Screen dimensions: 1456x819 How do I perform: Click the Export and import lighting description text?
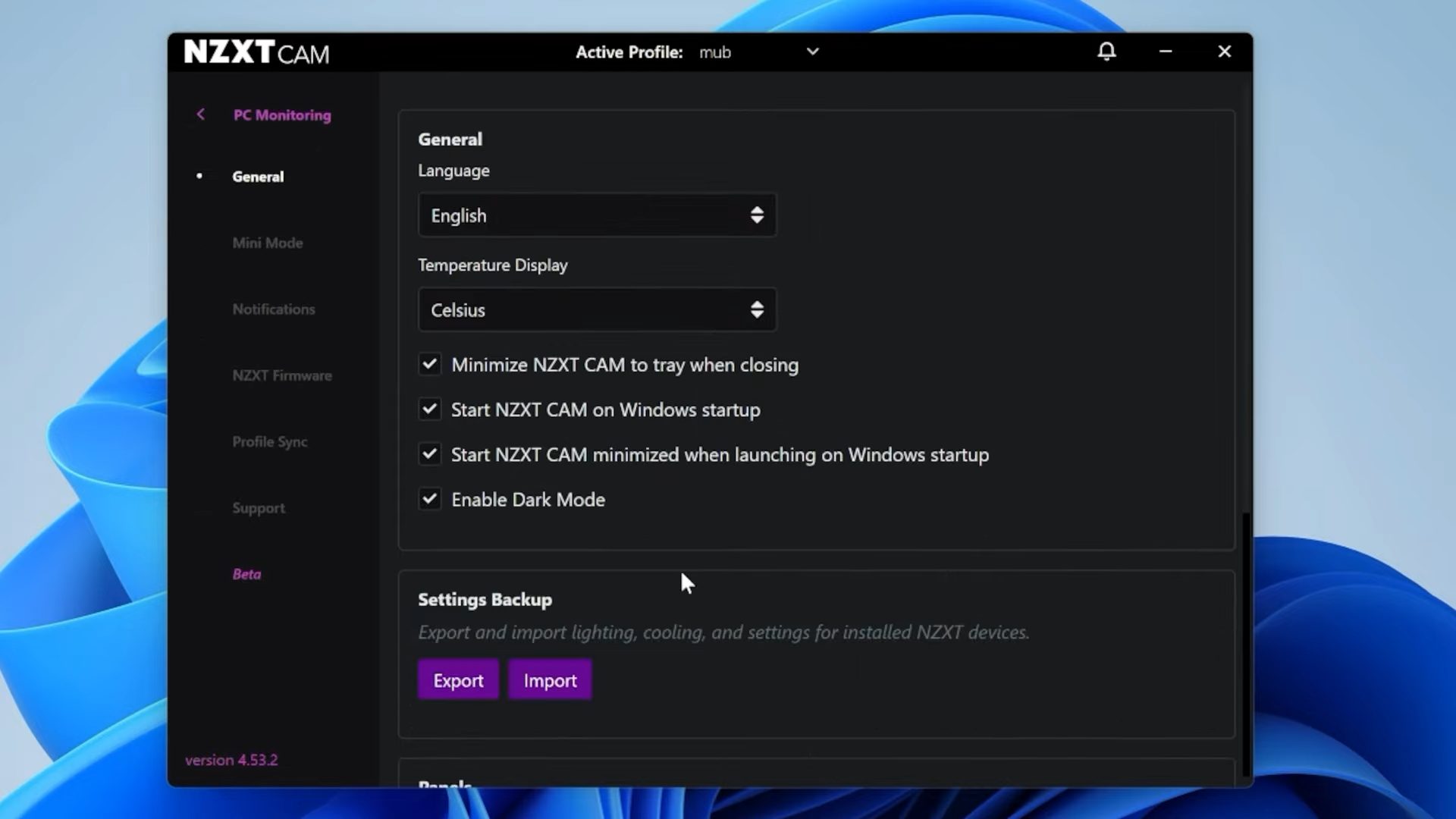(723, 632)
